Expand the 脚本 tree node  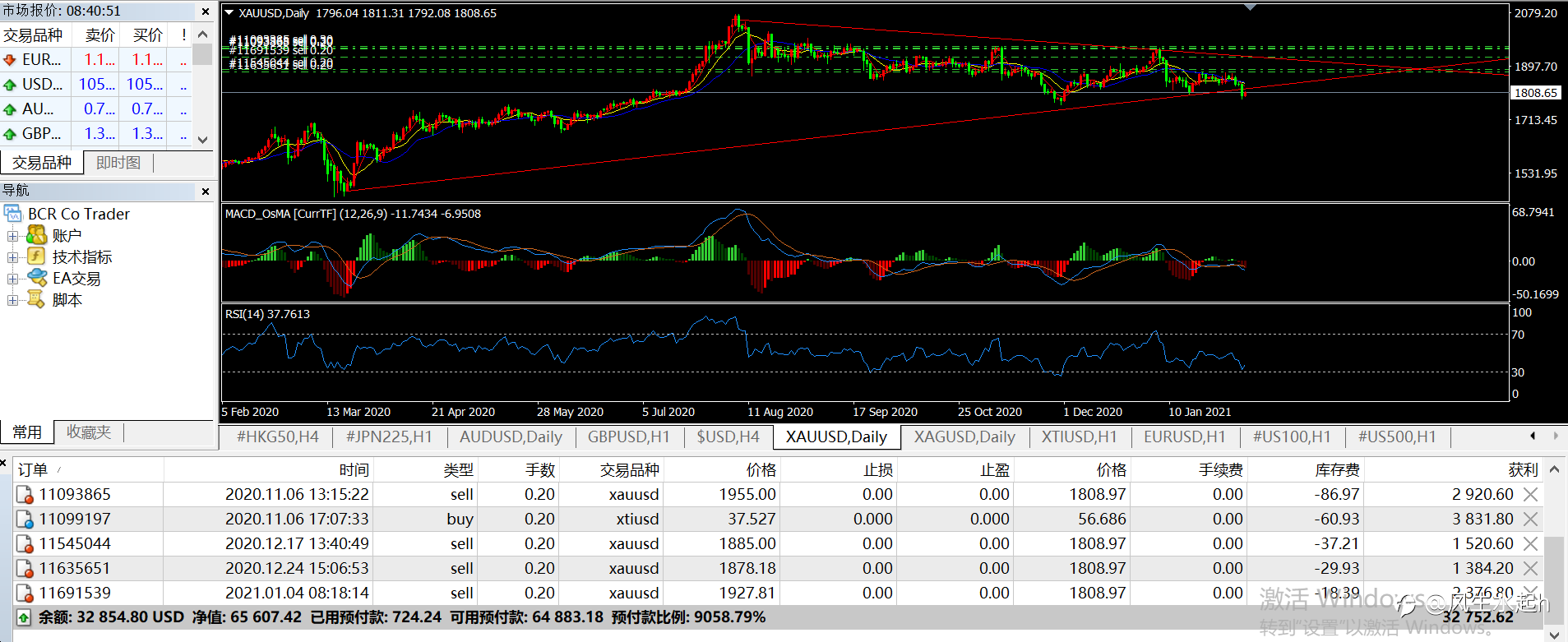click(x=12, y=300)
